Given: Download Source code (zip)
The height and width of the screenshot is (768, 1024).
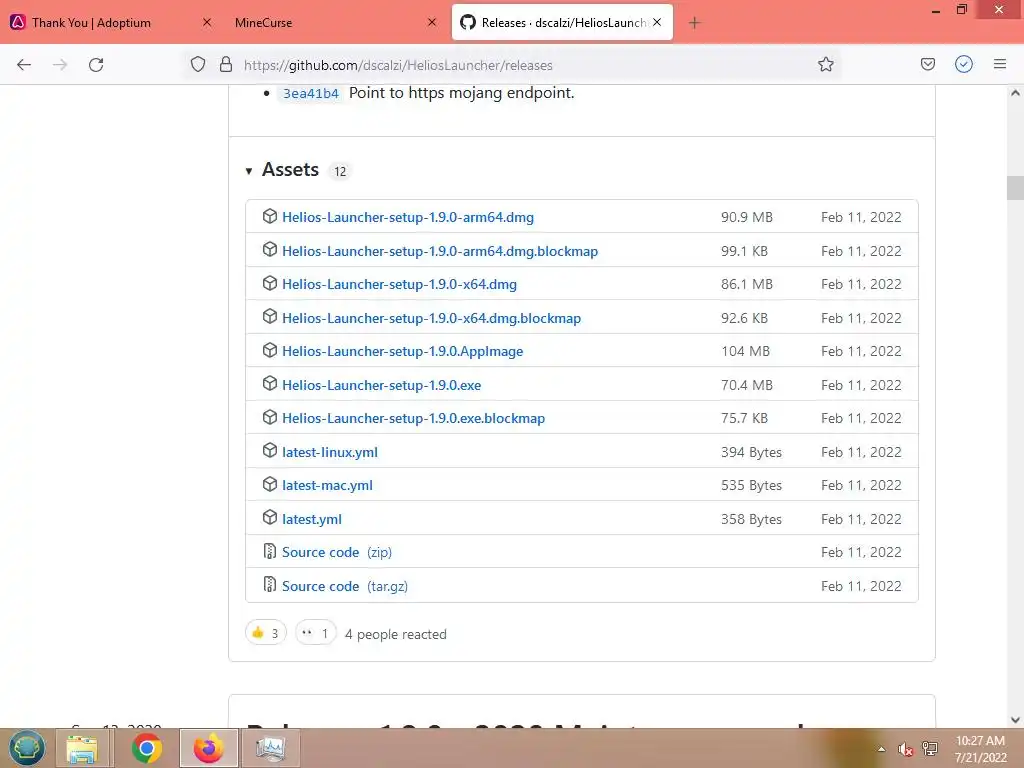Looking at the screenshot, I should (x=337, y=552).
